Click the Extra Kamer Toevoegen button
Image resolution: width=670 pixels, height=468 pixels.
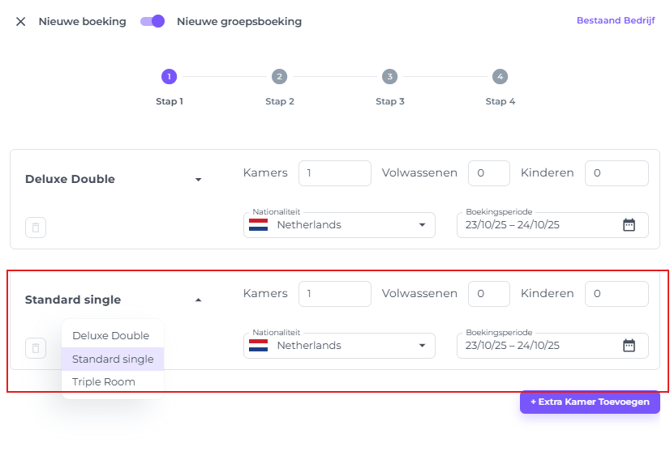590,402
